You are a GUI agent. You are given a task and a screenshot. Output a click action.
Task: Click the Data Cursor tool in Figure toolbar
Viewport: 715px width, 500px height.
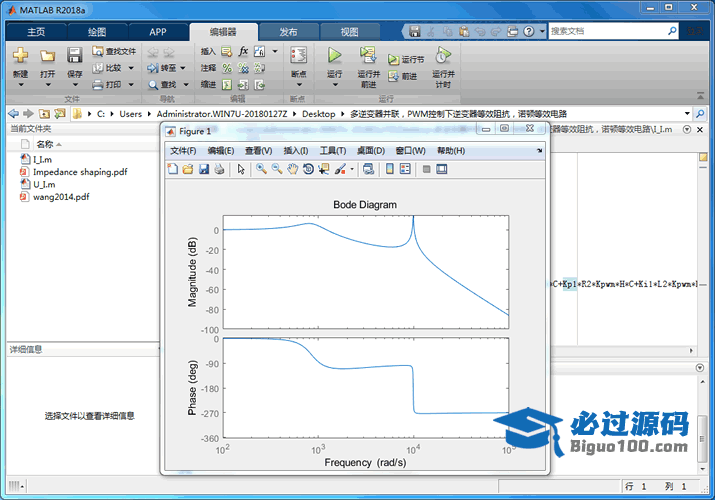tap(323, 169)
